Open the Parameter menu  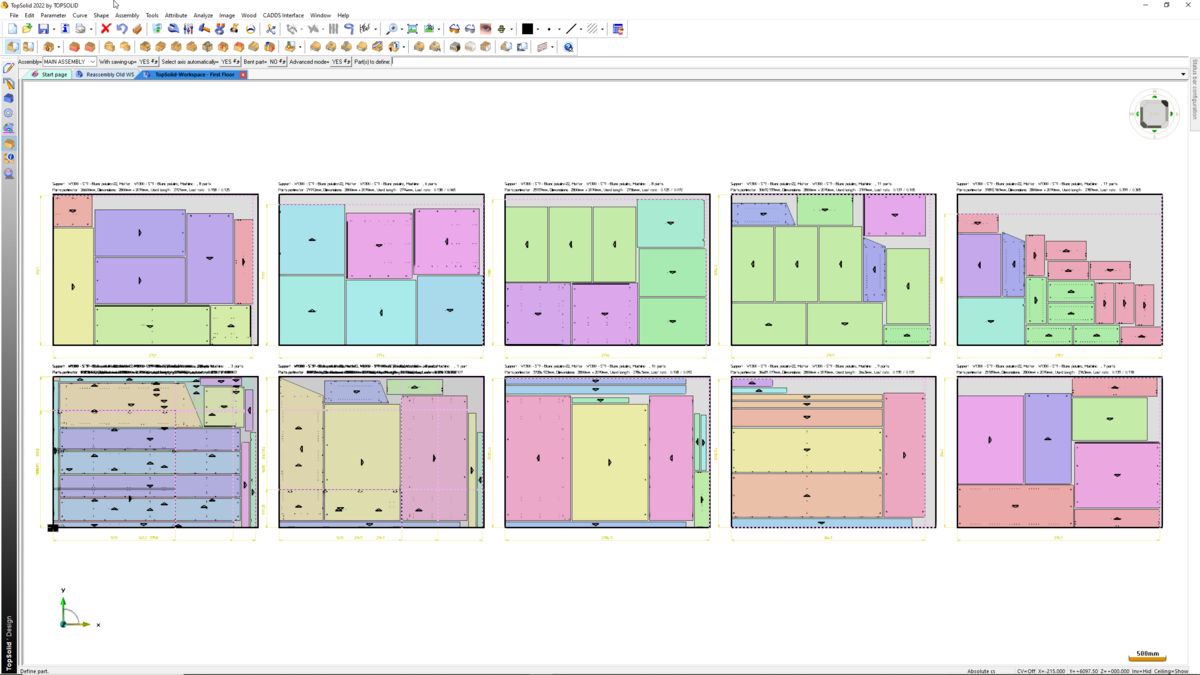53,16
